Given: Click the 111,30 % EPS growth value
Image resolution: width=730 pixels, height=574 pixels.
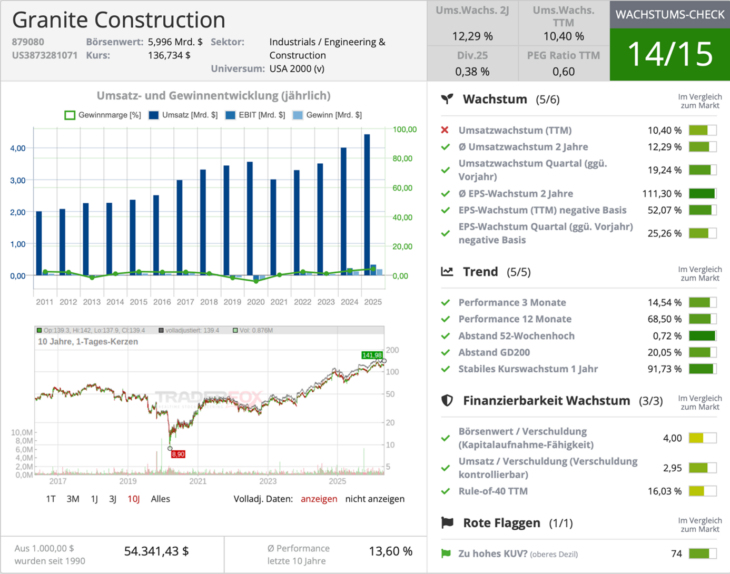Looking at the screenshot, I should click(662, 193).
